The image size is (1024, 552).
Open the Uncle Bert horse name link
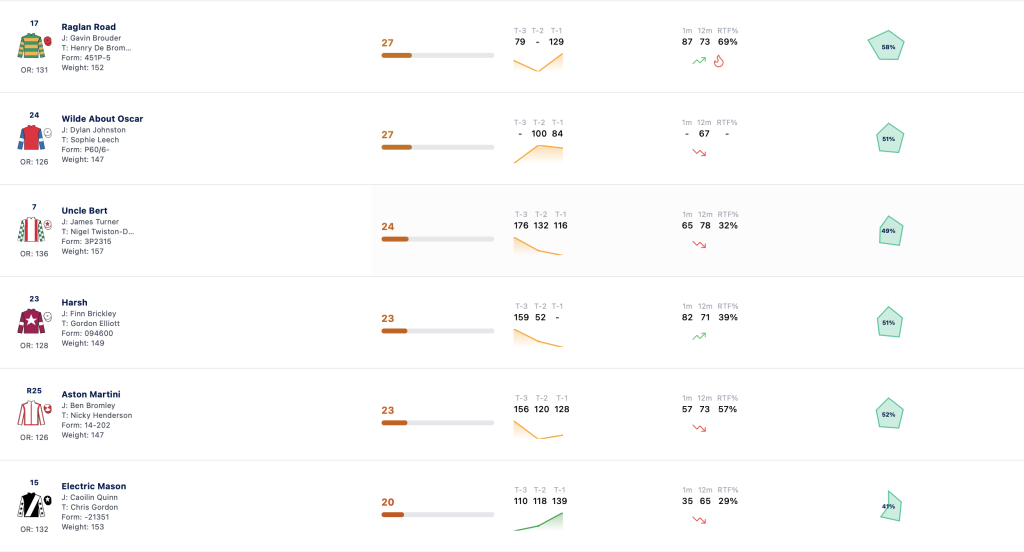84,210
